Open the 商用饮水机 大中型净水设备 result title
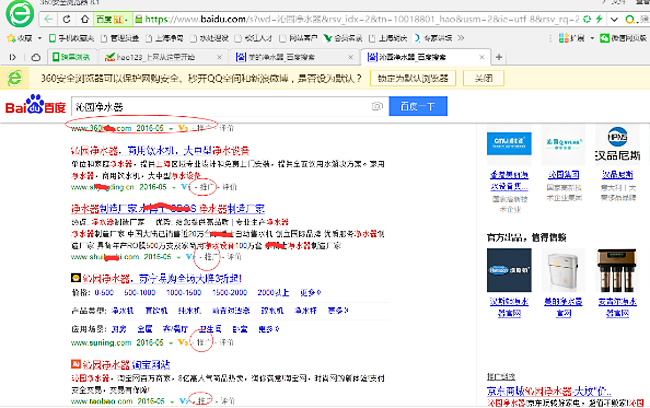 (160, 150)
